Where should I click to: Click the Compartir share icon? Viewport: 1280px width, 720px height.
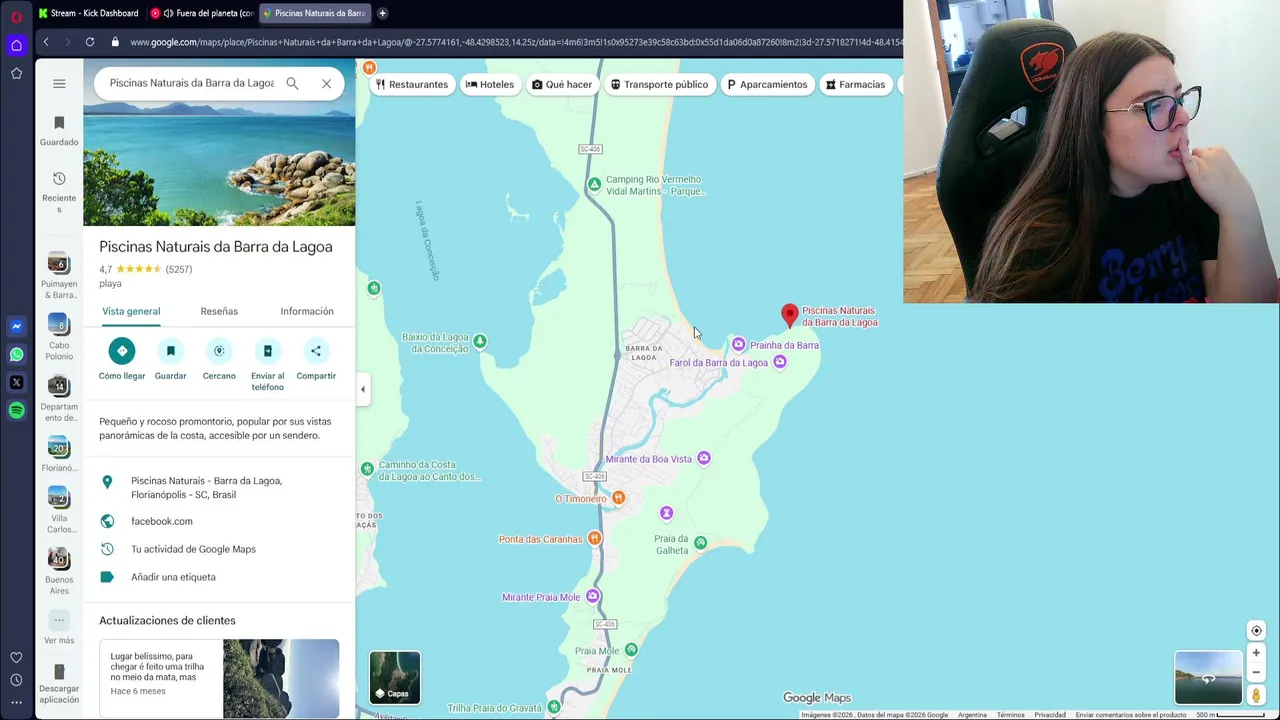tap(316, 351)
